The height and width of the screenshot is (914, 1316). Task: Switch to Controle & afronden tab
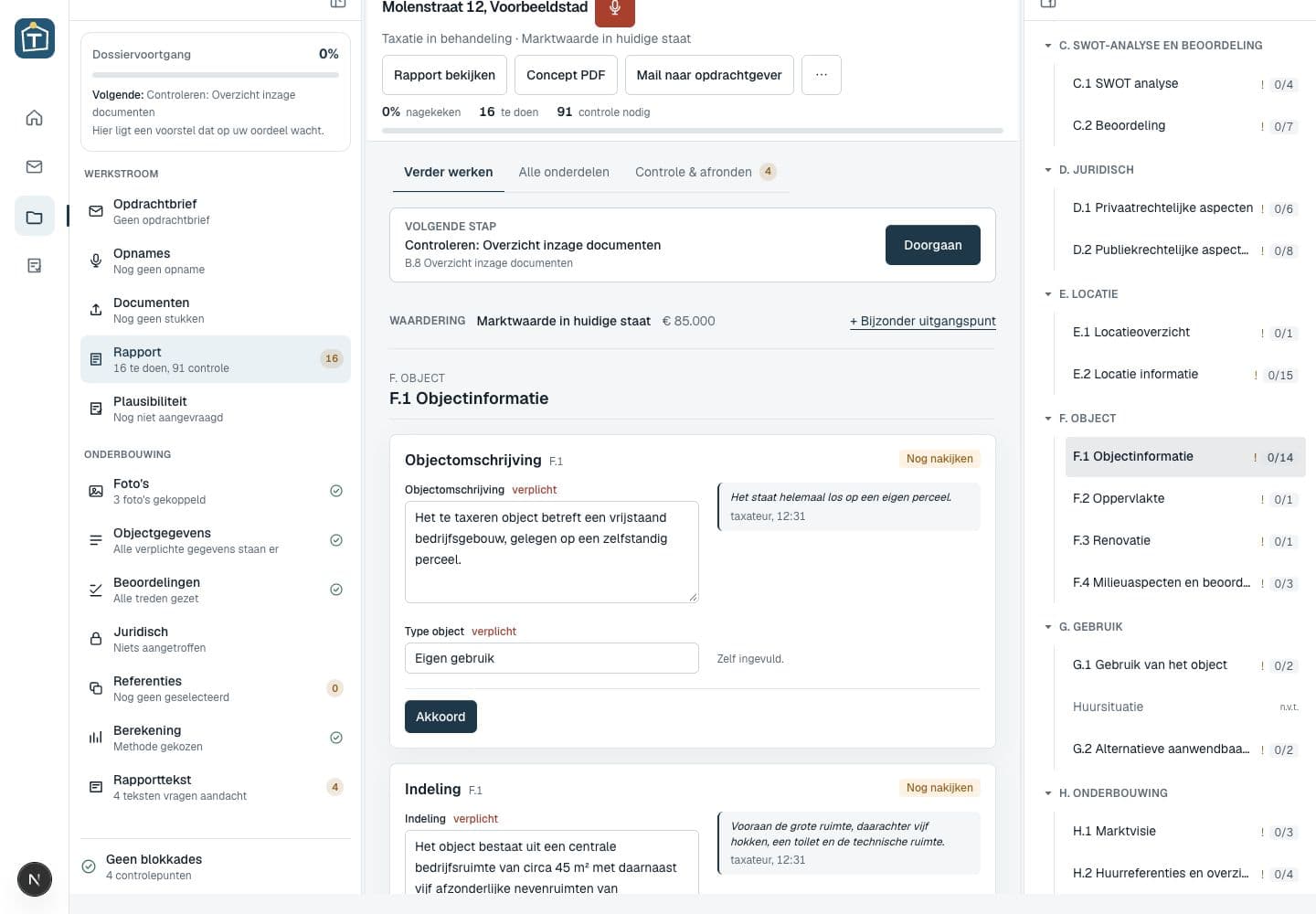click(706, 172)
